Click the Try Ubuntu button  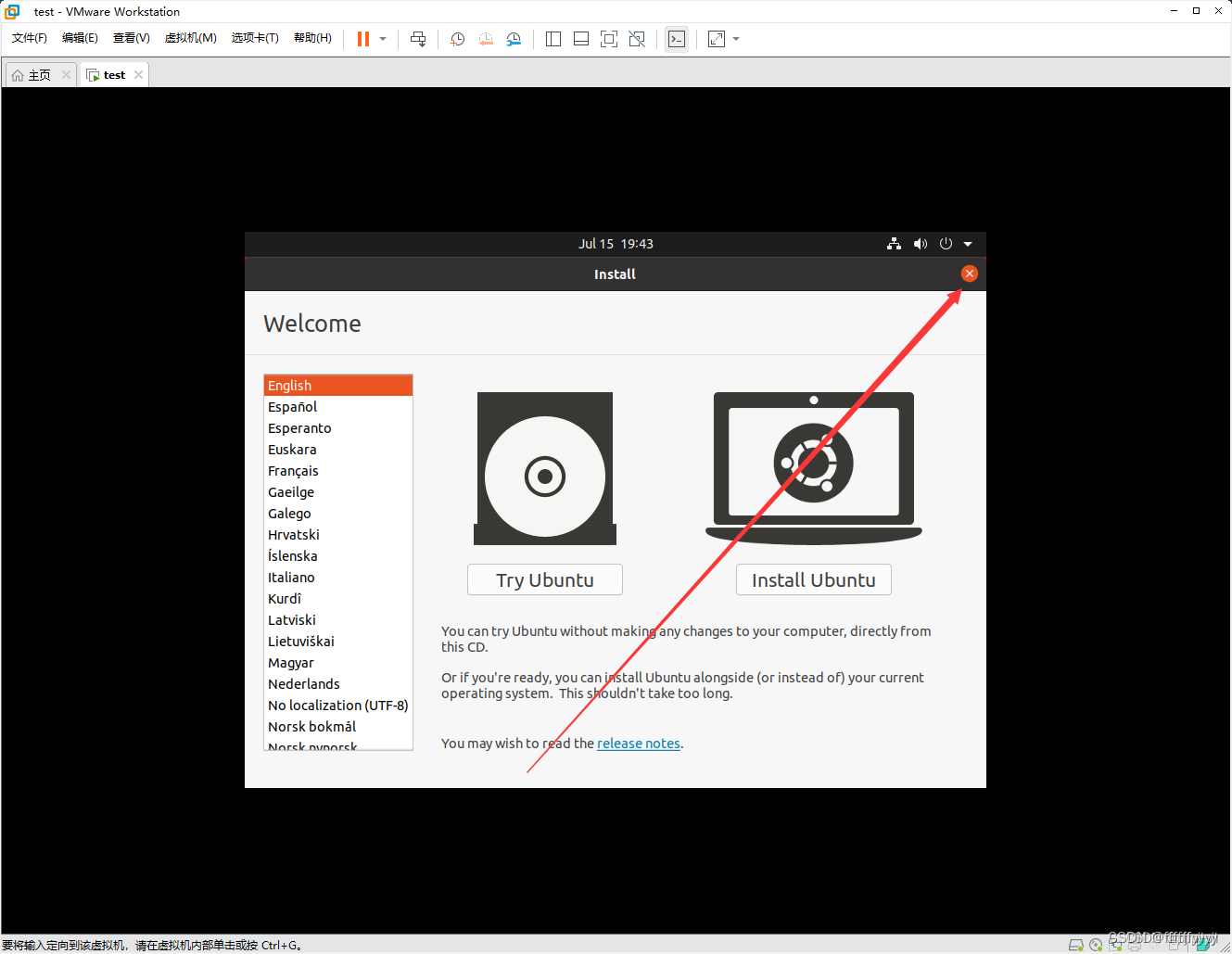(545, 580)
